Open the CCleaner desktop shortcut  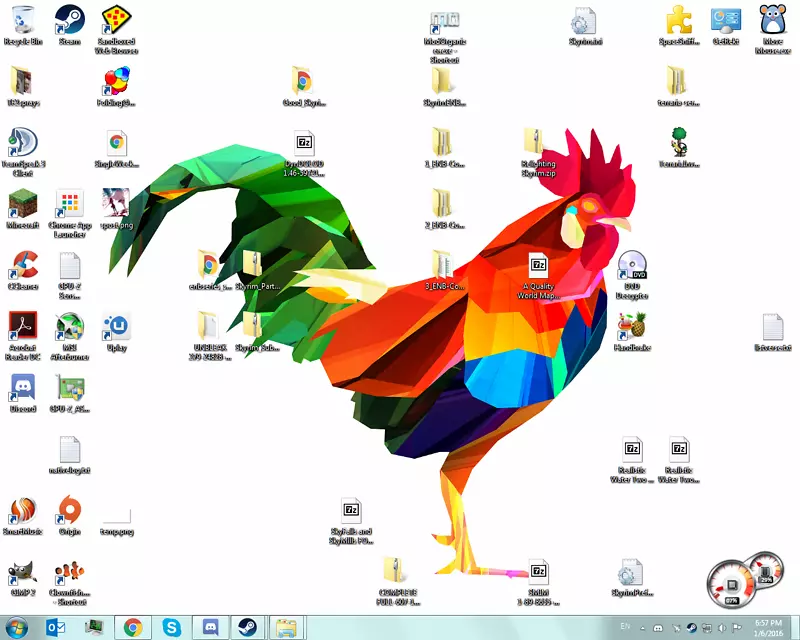click(x=22, y=266)
